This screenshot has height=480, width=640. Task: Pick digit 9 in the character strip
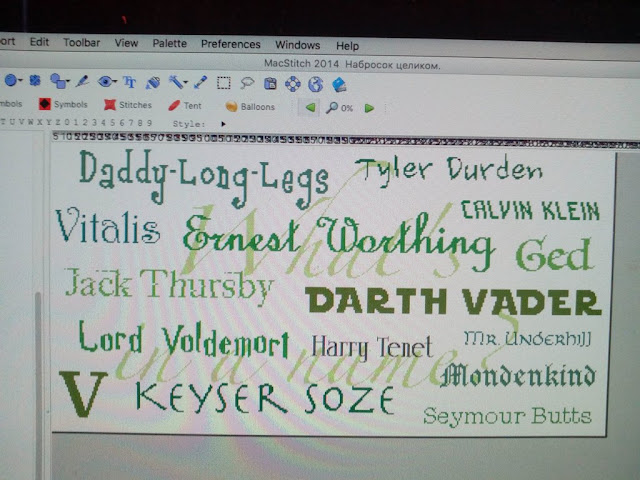pyautogui.click(x=150, y=122)
